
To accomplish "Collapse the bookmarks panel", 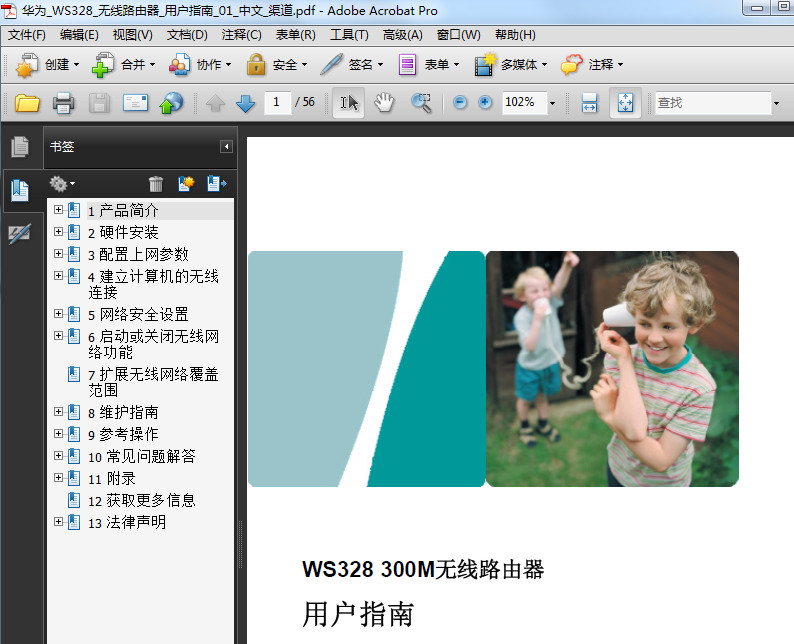I will (x=226, y=147).
